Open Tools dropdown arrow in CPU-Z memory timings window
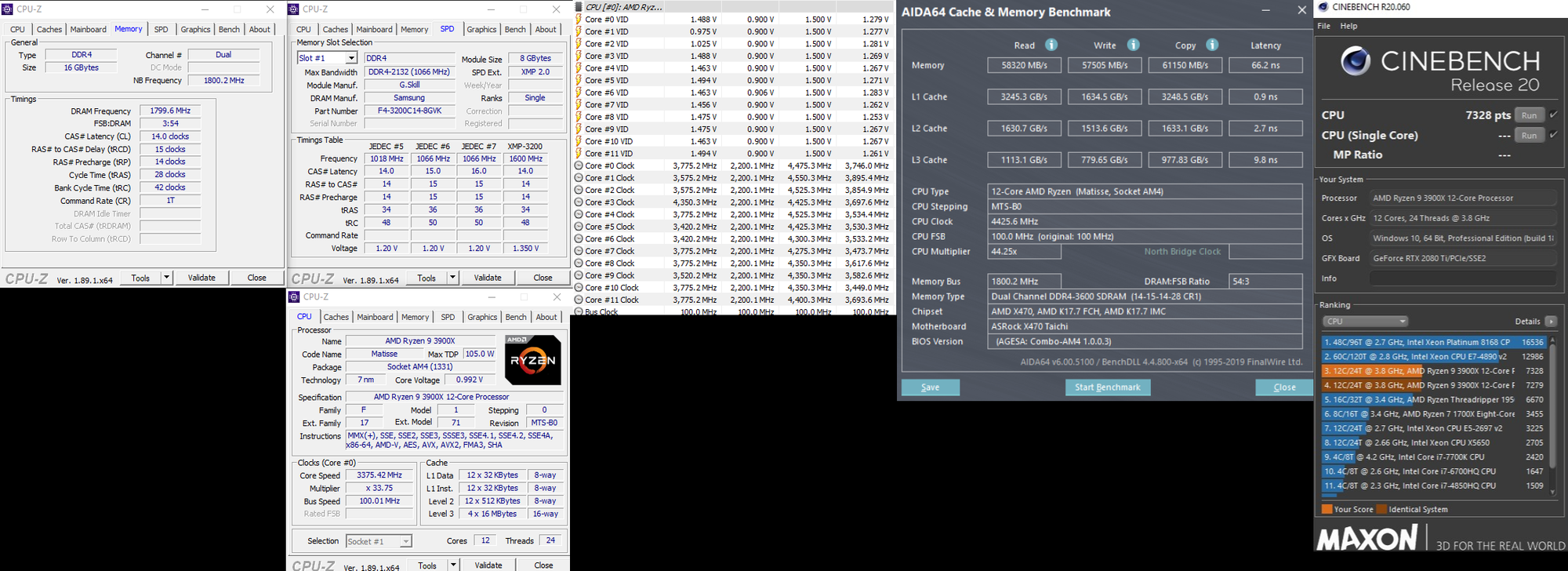Screen dimensions: 1568x571 (166, 278)
